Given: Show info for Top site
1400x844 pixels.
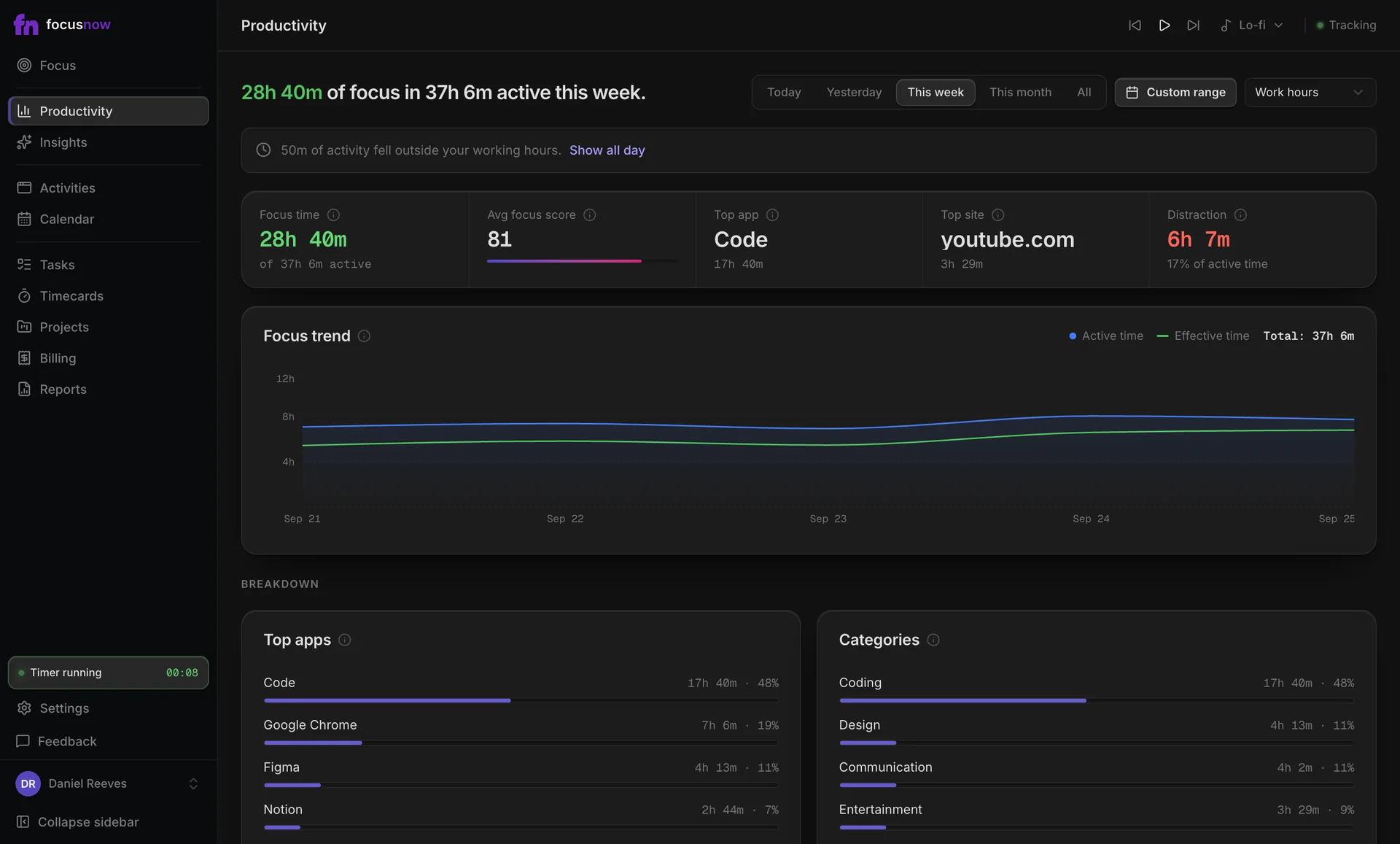Looking at the screenshot, I should pos(998,215).
